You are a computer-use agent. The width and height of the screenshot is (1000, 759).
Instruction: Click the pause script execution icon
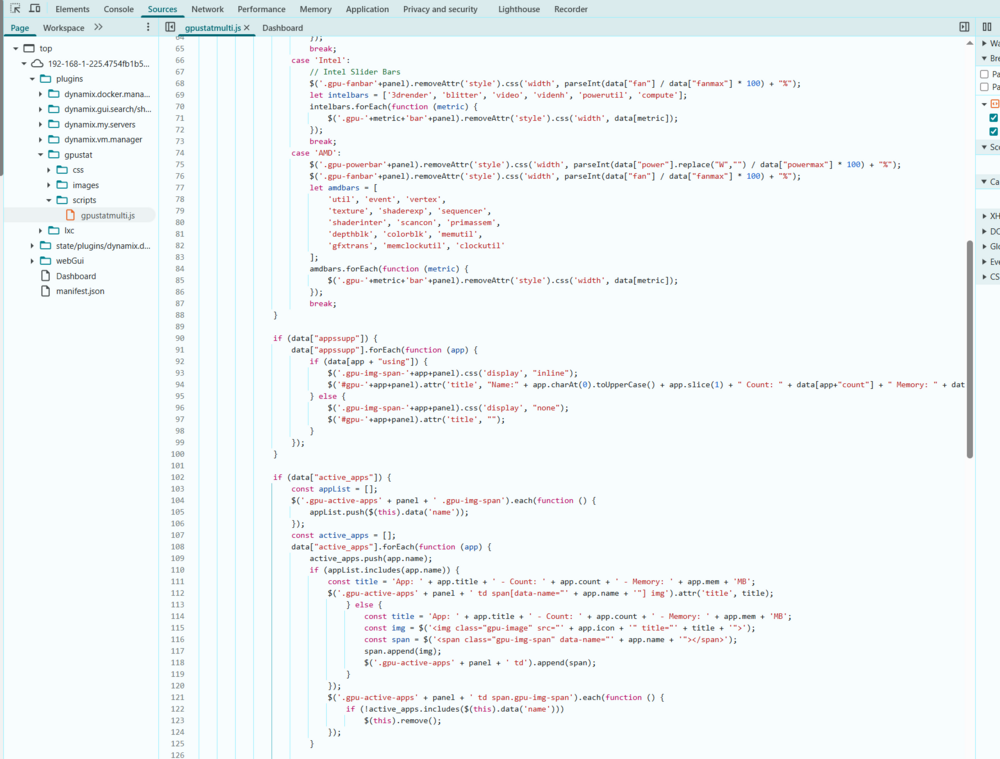(x=987, y=27)
